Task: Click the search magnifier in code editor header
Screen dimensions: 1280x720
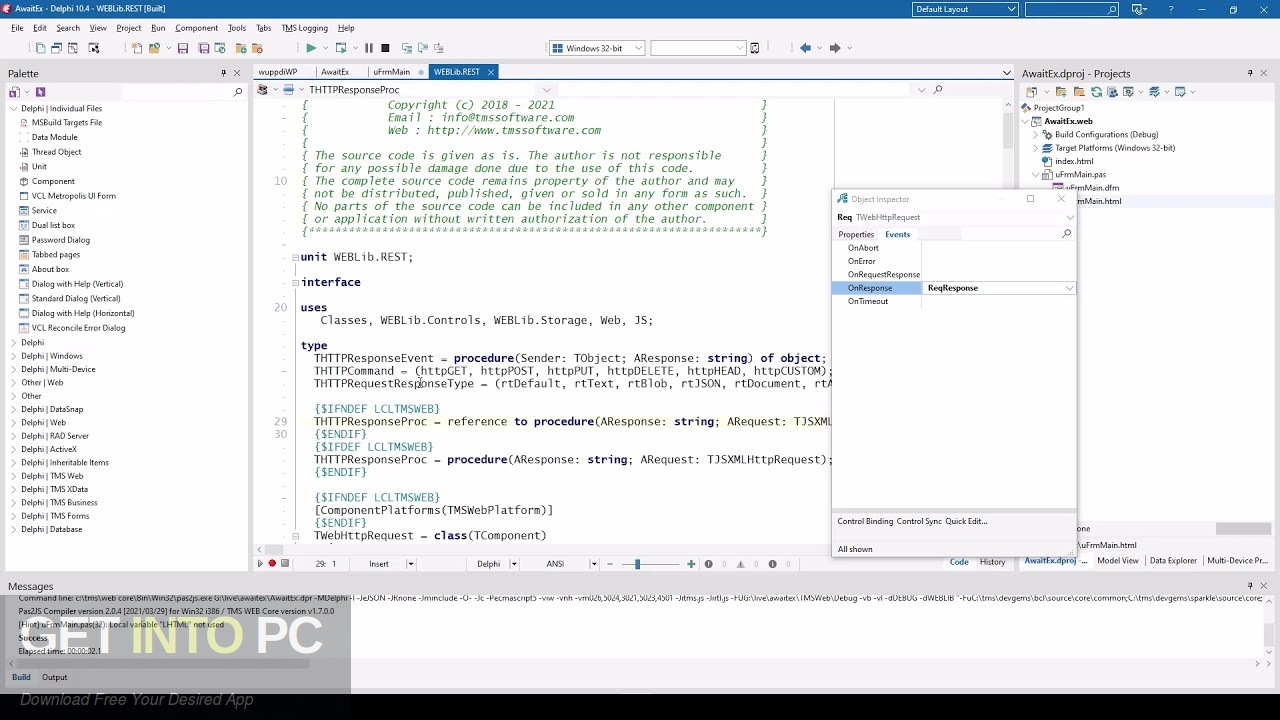Action: click(938, 90)
